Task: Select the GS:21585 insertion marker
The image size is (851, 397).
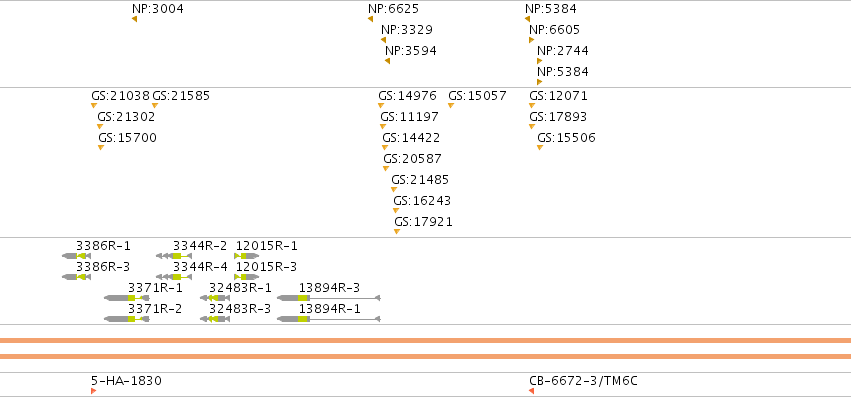Action: [x=155, y=105]
